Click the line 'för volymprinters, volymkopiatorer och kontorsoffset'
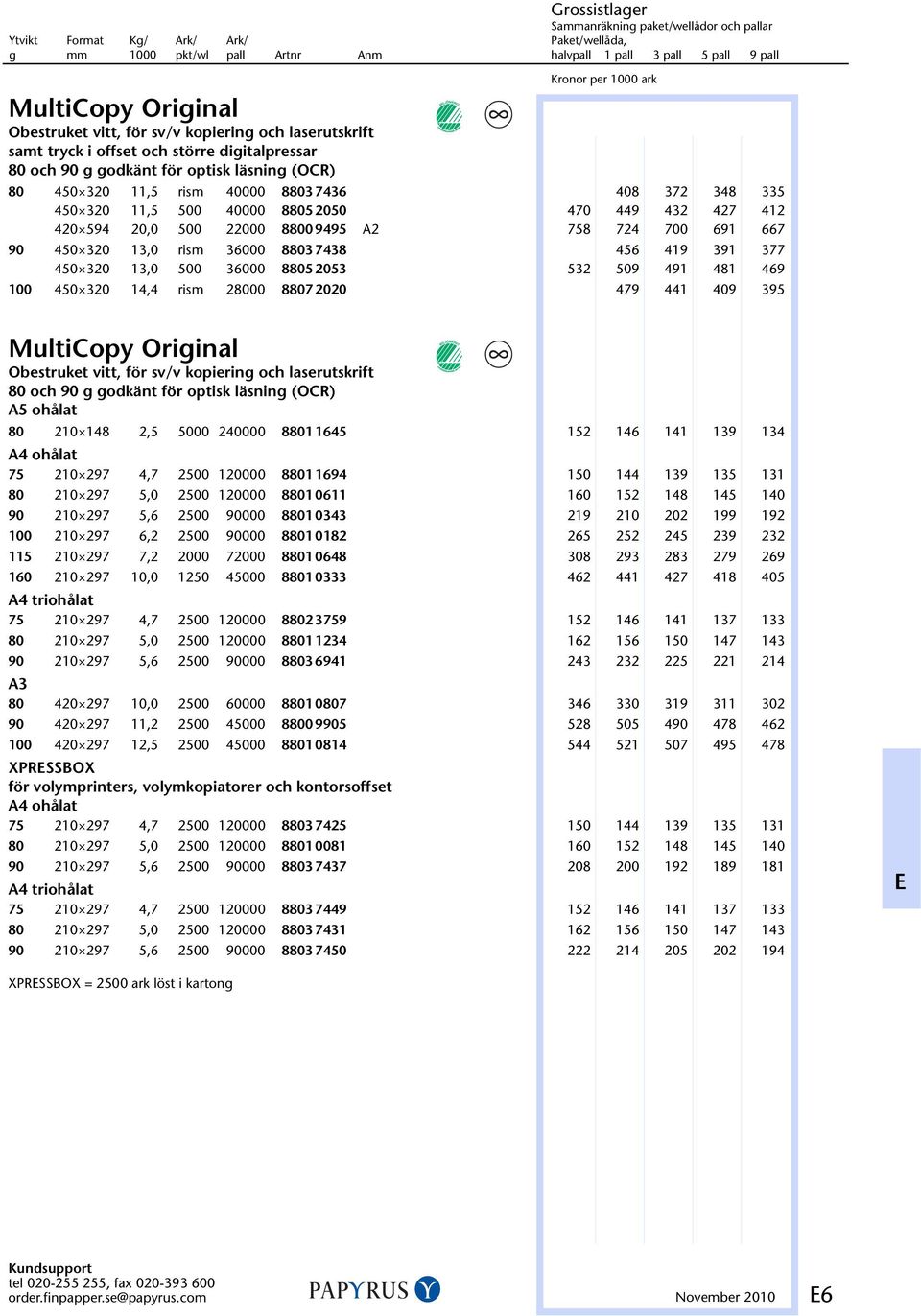Screen dimensions: 921x1316 click(x=201, y=787)
